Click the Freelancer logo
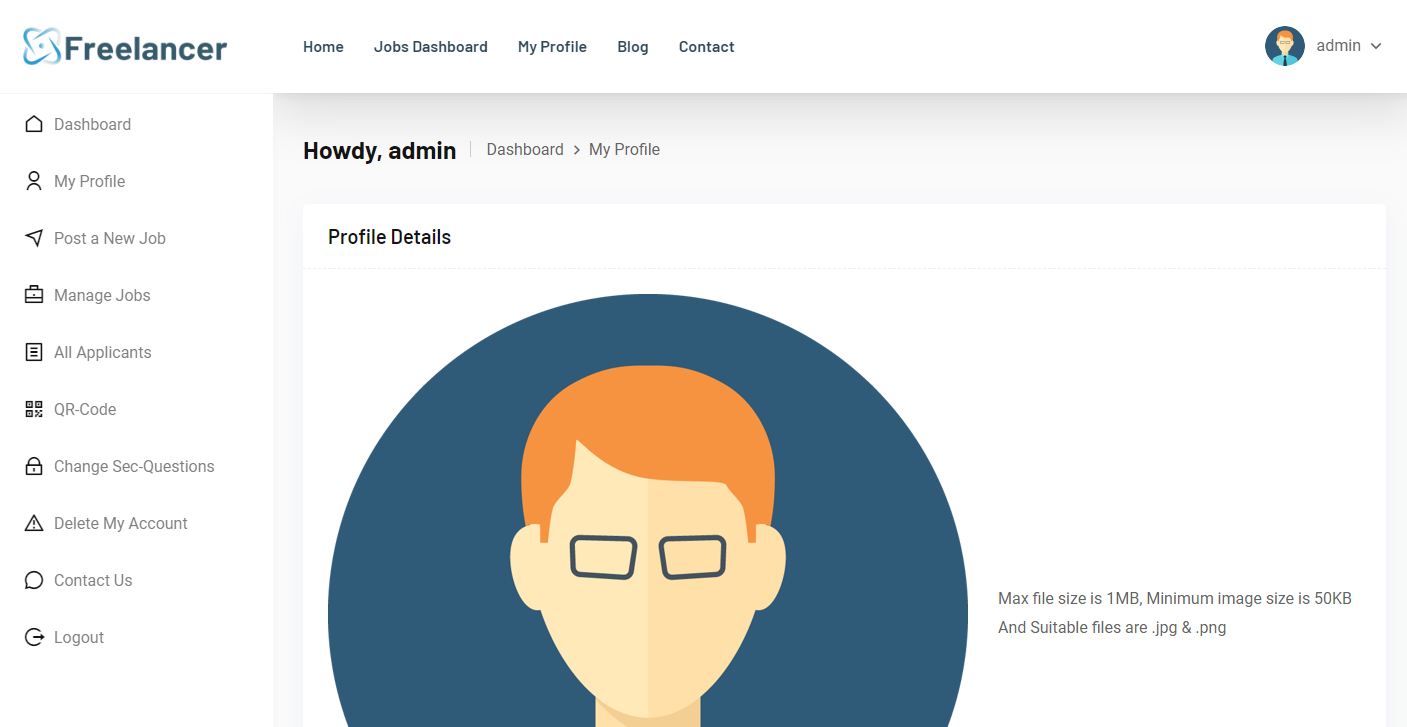Viewport: 1407px width, 727px height. (125, 47)
